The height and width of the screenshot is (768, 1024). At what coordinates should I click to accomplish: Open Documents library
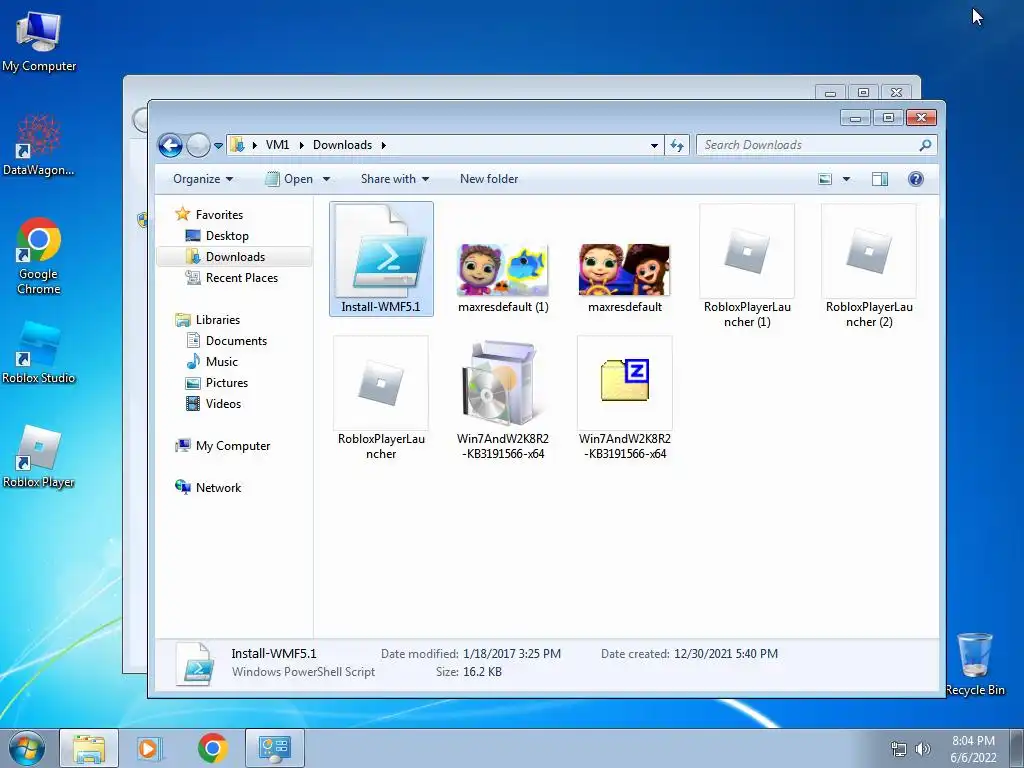[x=236, y=340]
